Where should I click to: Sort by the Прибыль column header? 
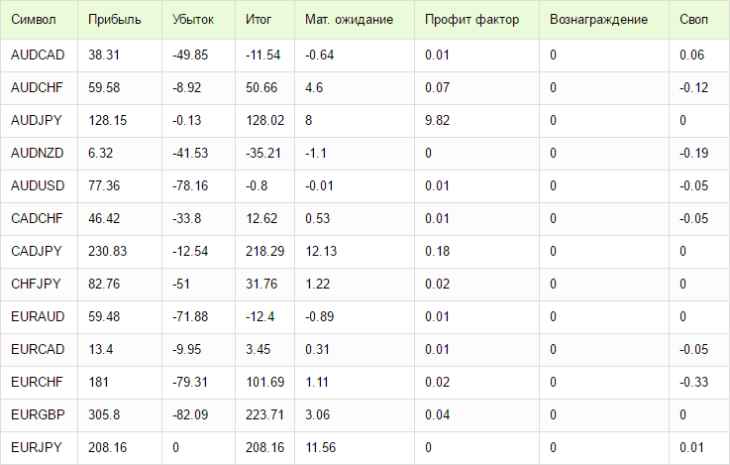tap(115, 20)
